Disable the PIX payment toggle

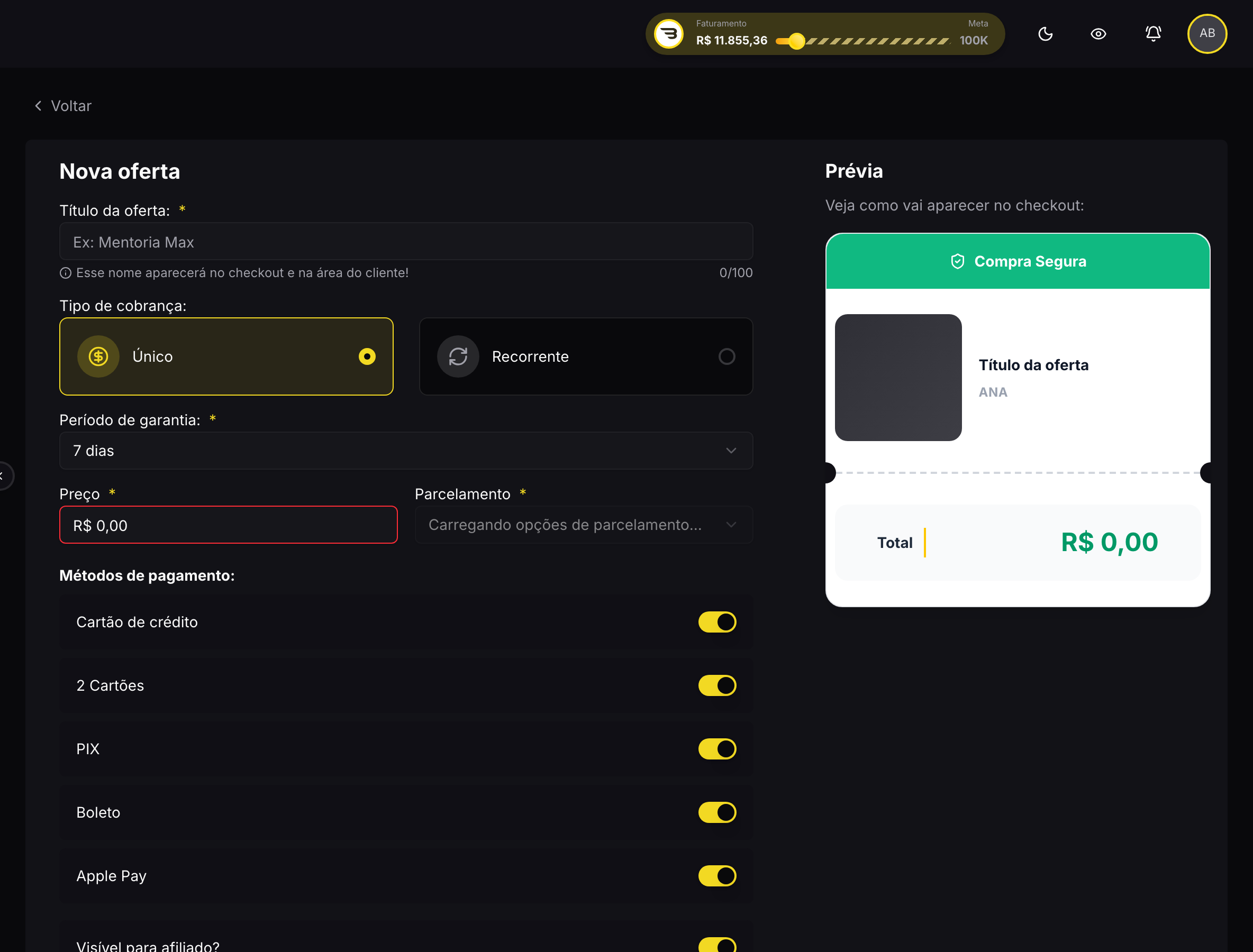click(x=716, y=749)
